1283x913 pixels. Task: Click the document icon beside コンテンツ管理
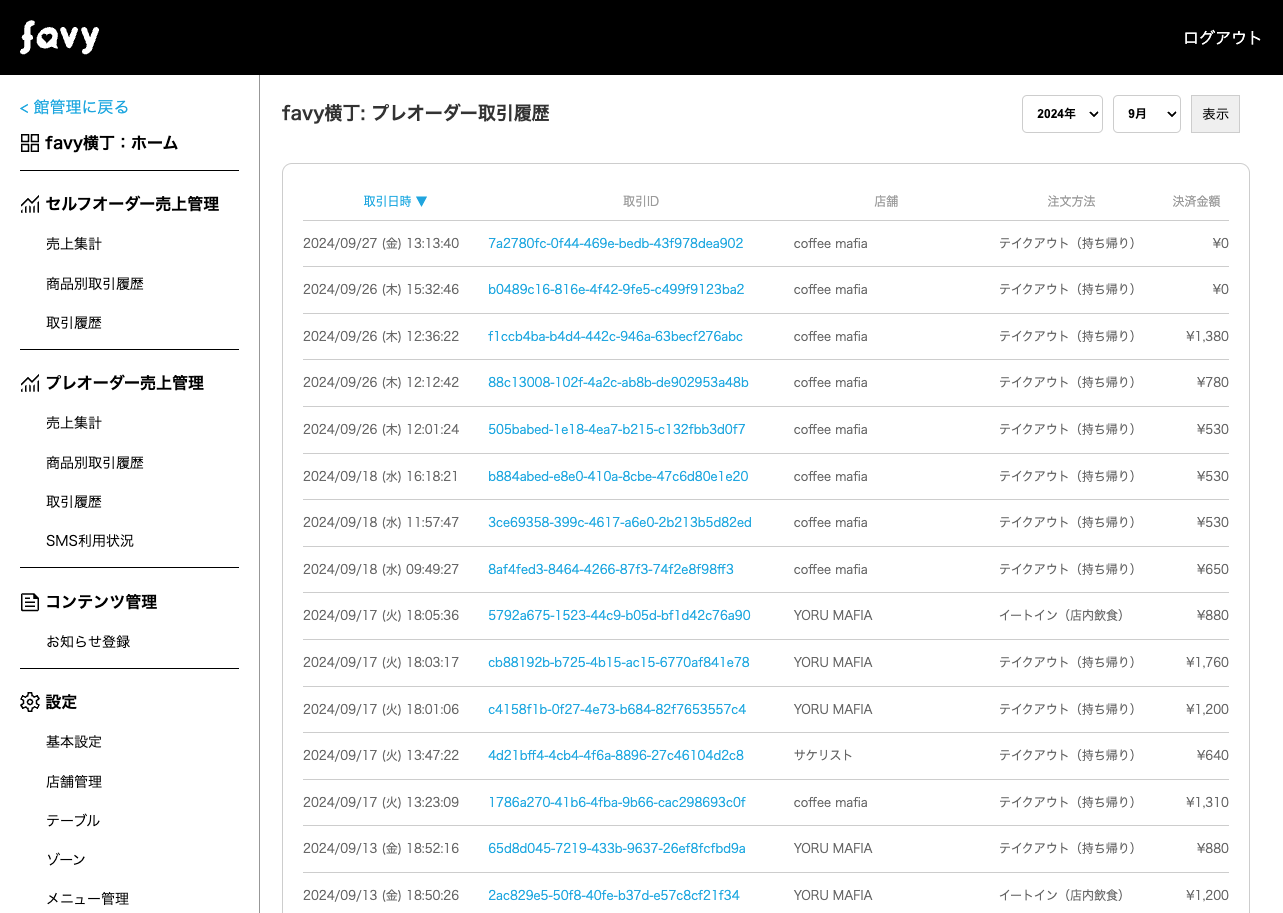click(x=30, y=602)
